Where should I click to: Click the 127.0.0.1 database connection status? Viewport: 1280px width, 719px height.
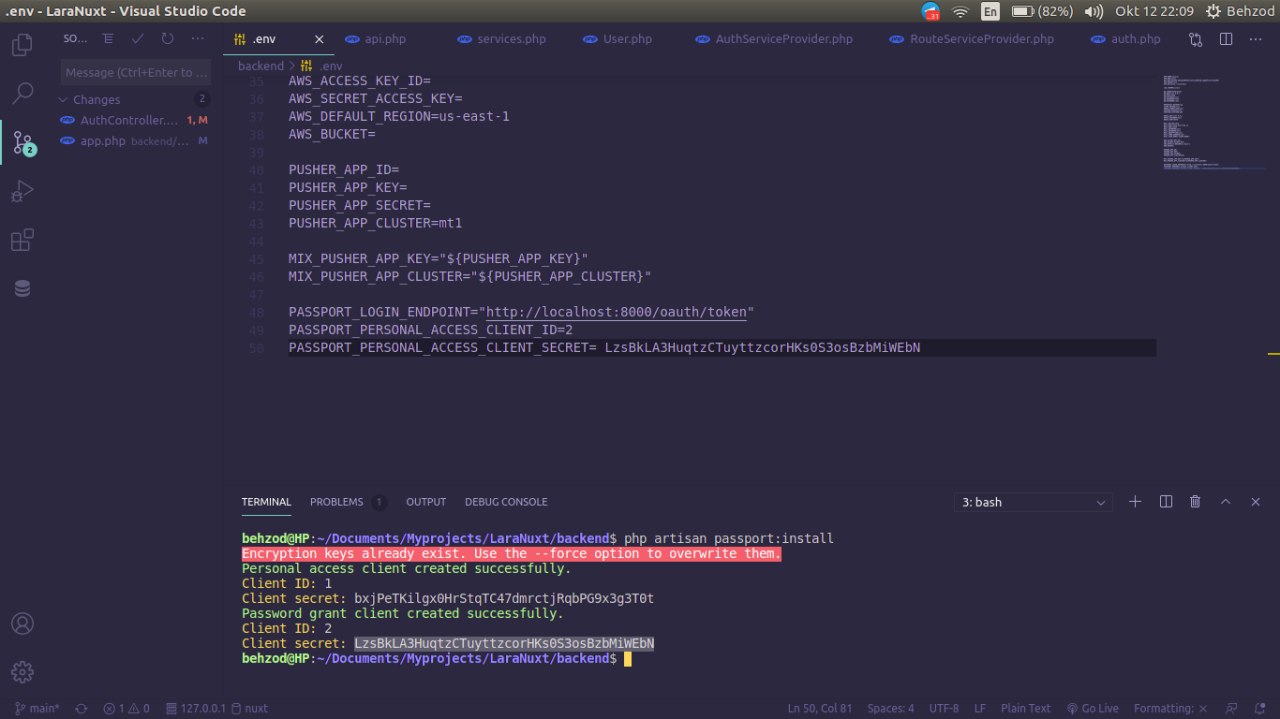196,708
